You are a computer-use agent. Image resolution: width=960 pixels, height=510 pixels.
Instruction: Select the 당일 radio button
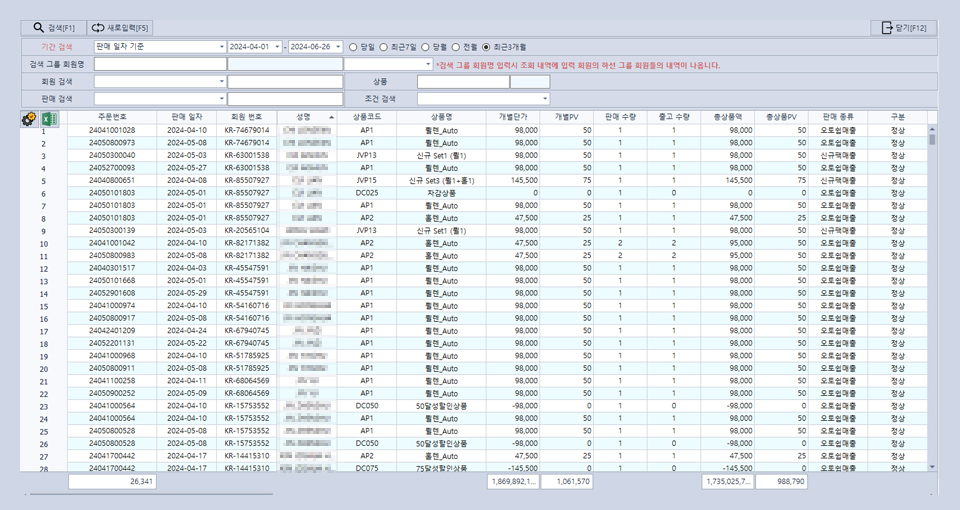[x=353, y=47]
